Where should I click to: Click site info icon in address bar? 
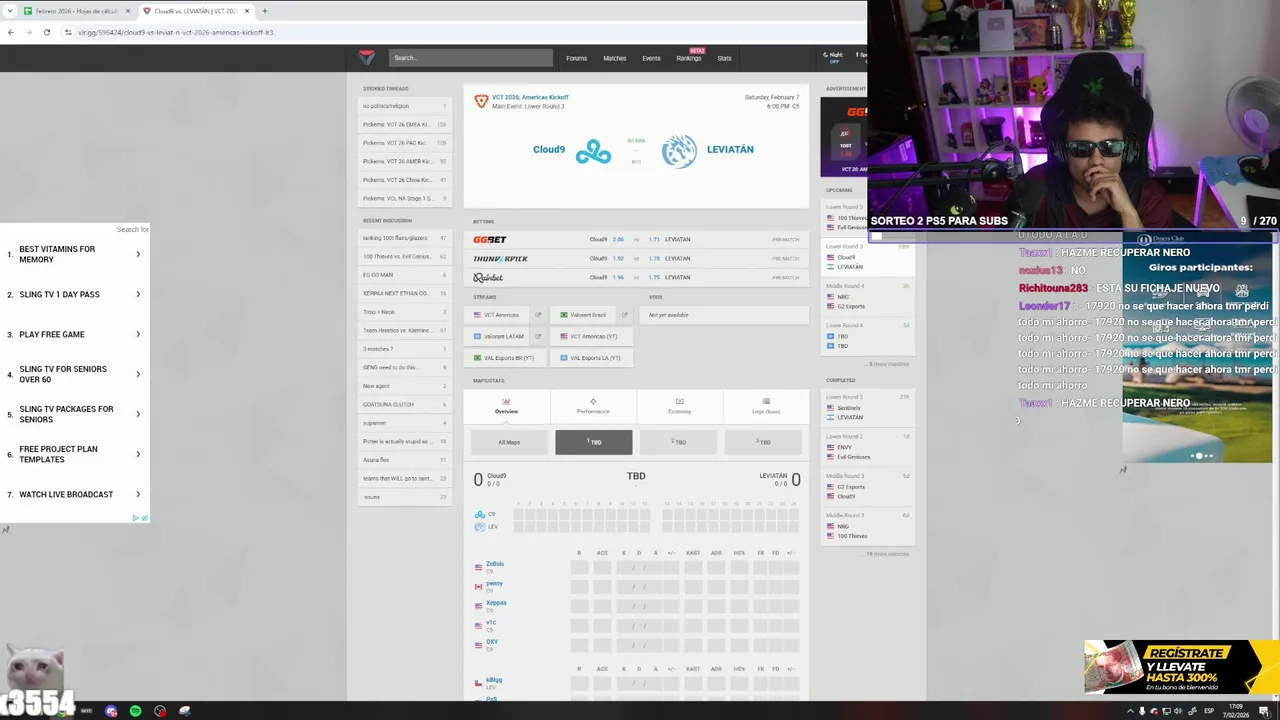click(68, 32)
